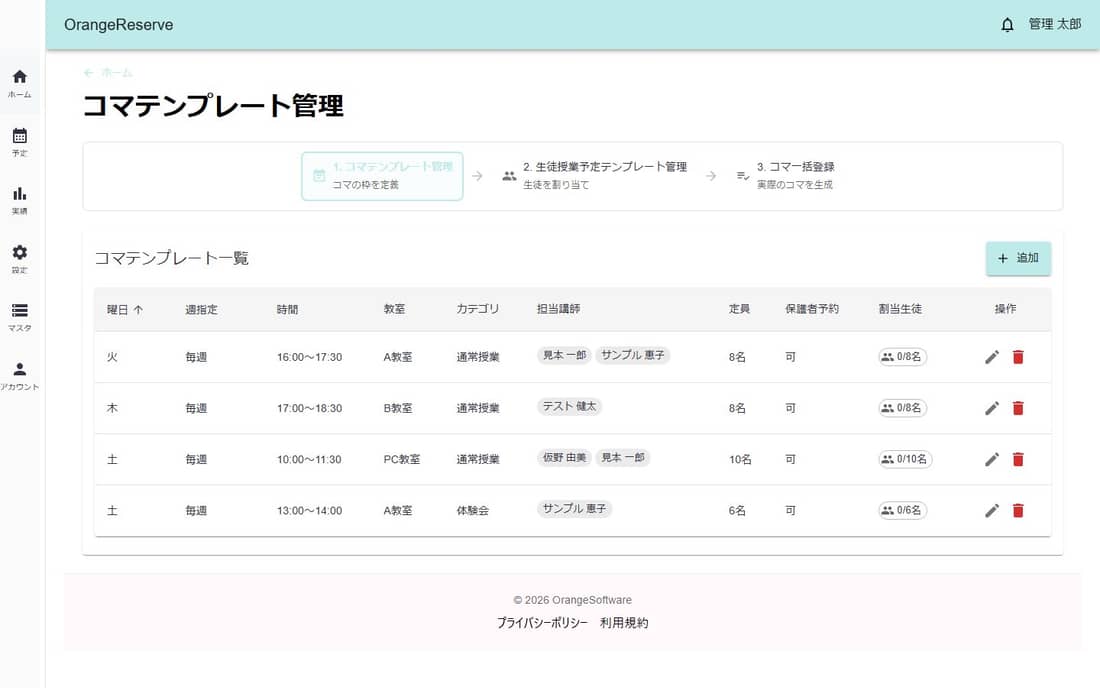Go back via the ホーム breadcrumb link
This screenshot has height=688, width=1100.
[108, 72]
